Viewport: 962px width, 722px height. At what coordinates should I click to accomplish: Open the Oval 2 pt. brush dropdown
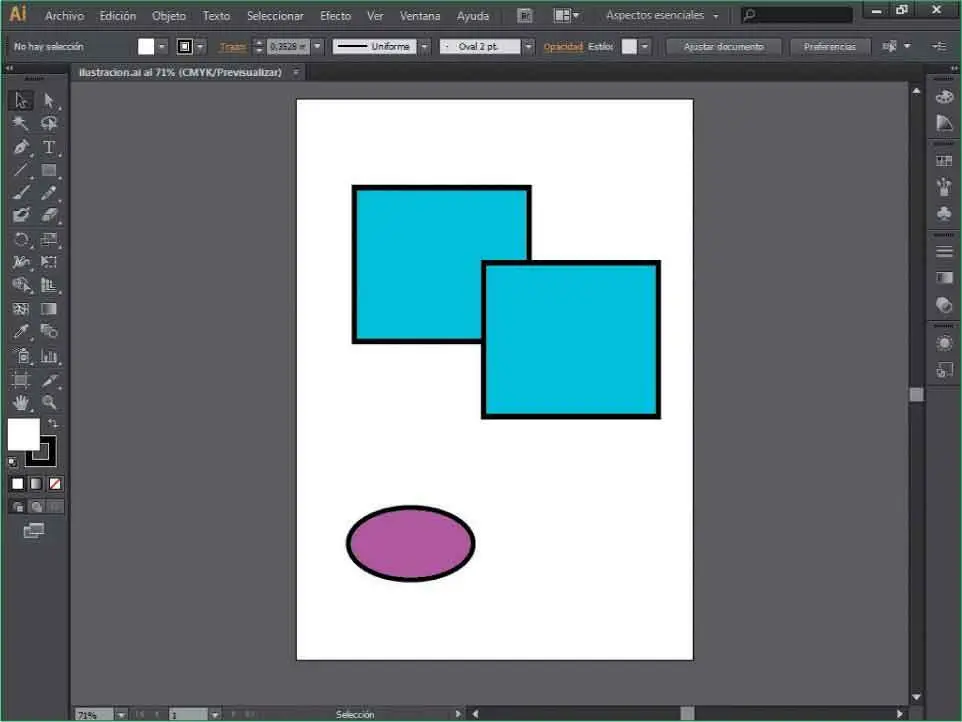click(528, 47)
